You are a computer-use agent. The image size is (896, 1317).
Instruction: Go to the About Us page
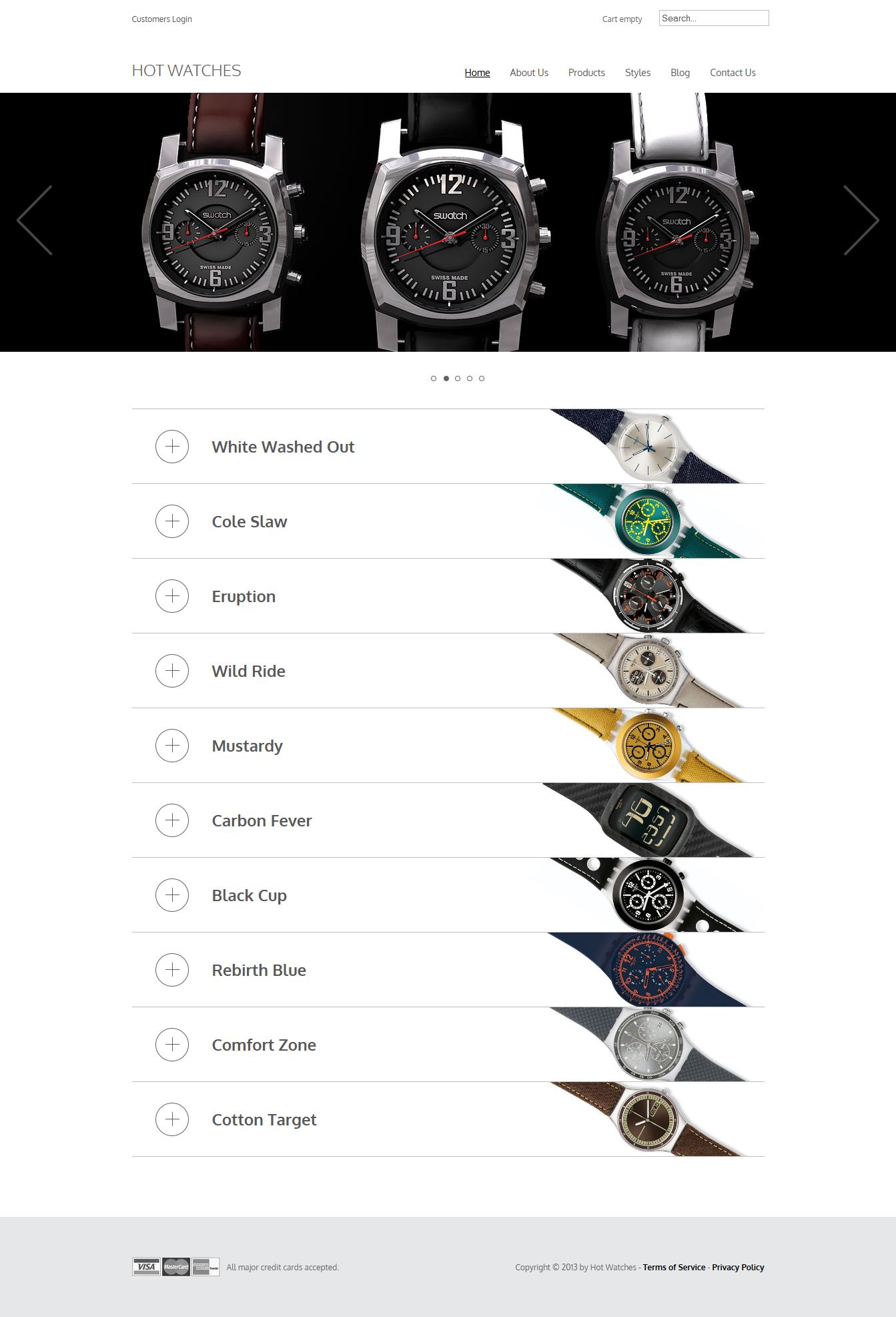(529, 73)
